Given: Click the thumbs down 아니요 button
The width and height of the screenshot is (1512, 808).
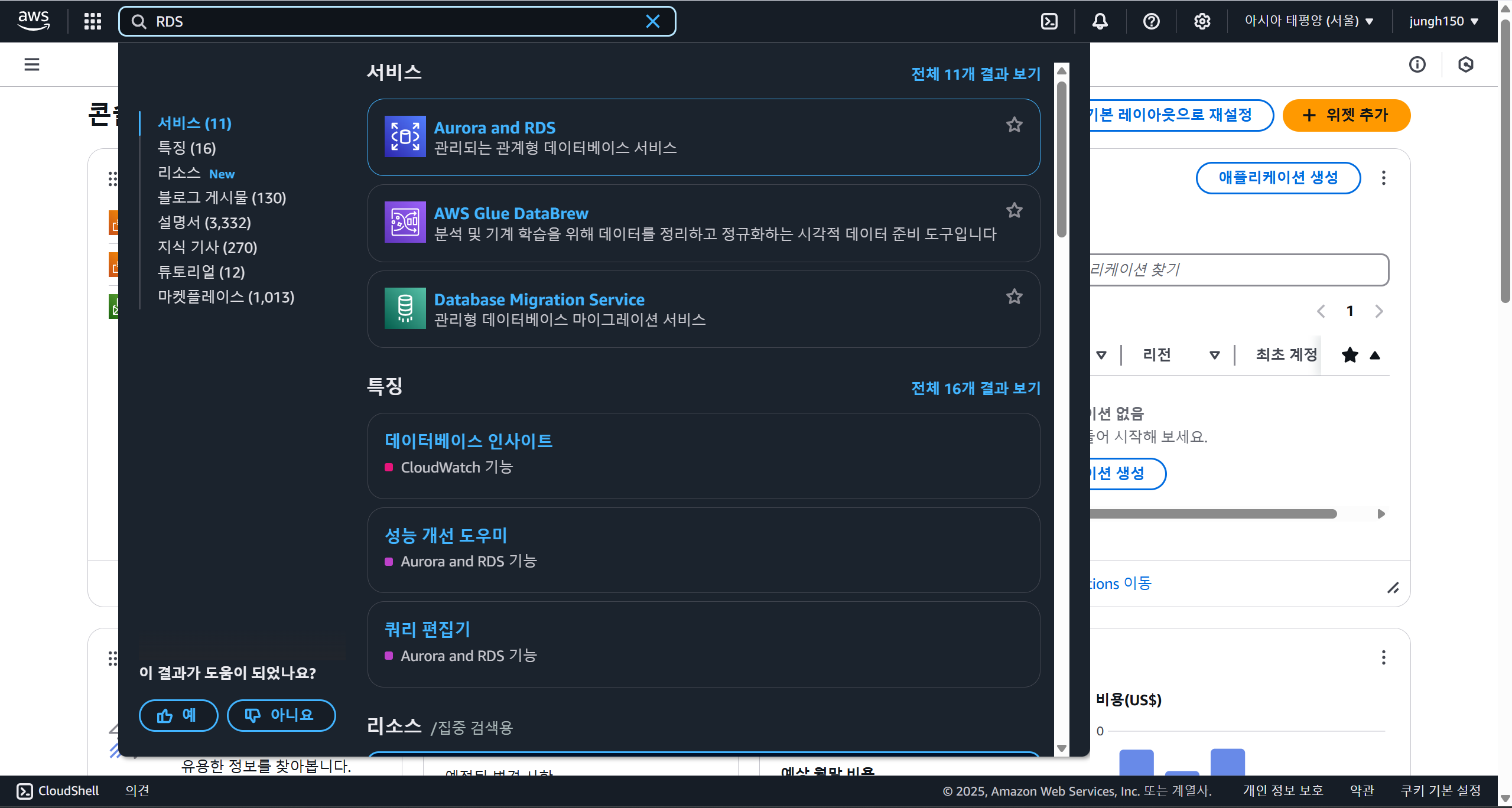Looking at the screenshot, I should (x=281, y=715).
